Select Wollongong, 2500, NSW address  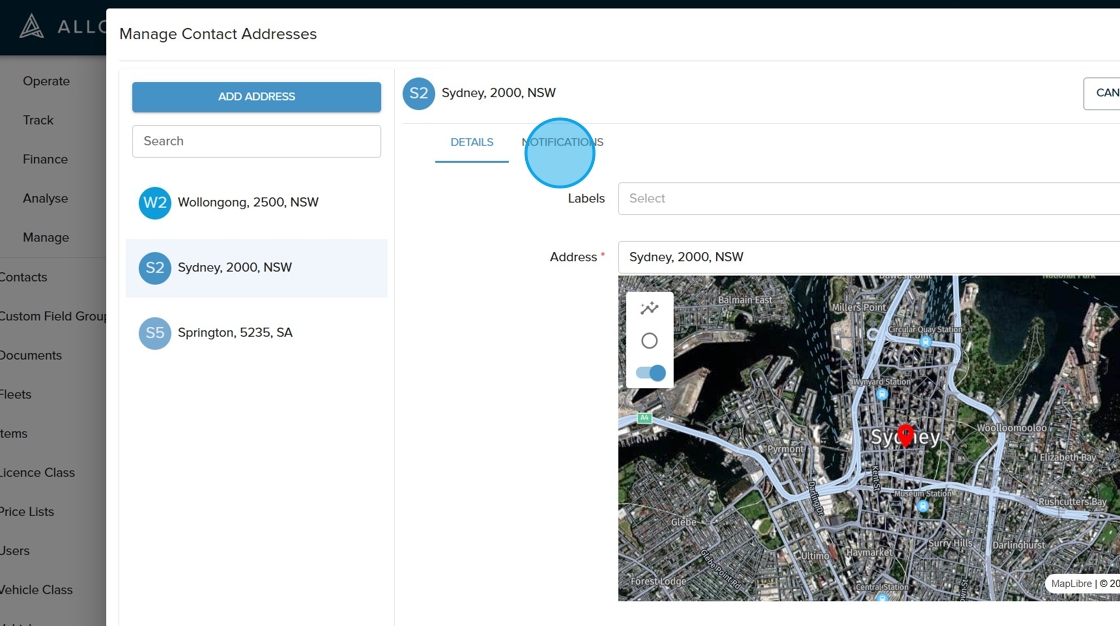point(248,203)
